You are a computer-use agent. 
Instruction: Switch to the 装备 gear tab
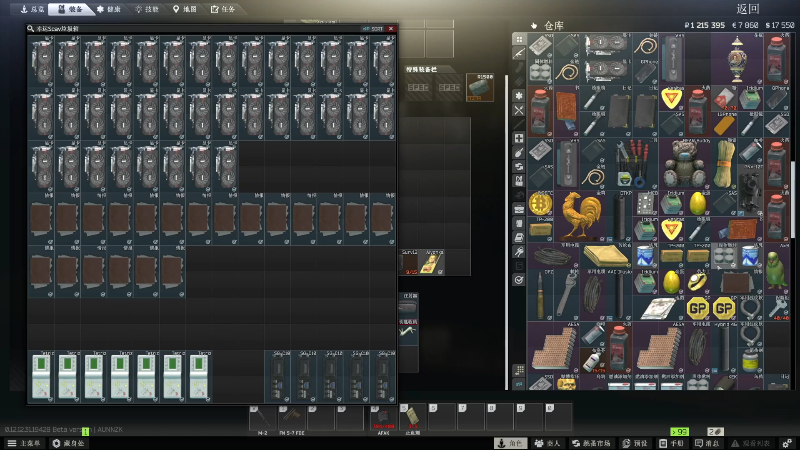70,9
